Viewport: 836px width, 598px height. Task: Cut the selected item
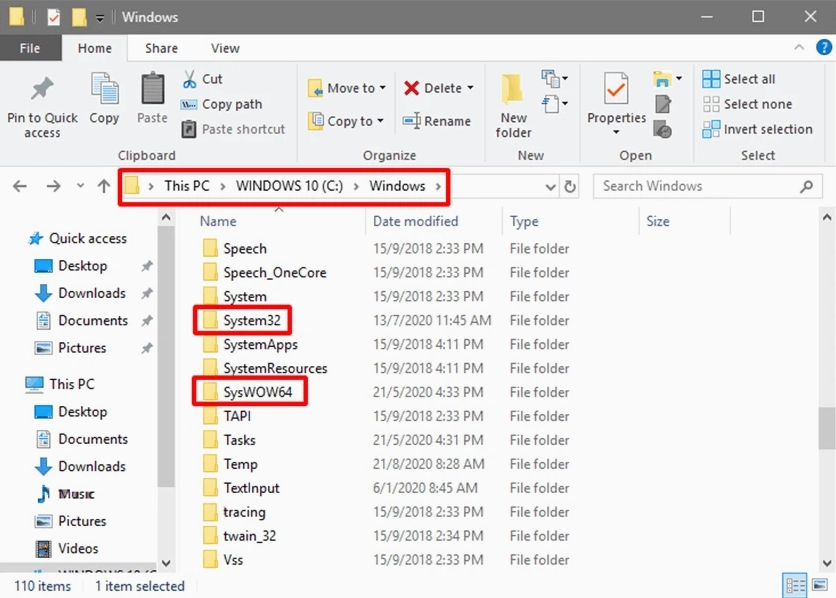[x=202, y=79]
